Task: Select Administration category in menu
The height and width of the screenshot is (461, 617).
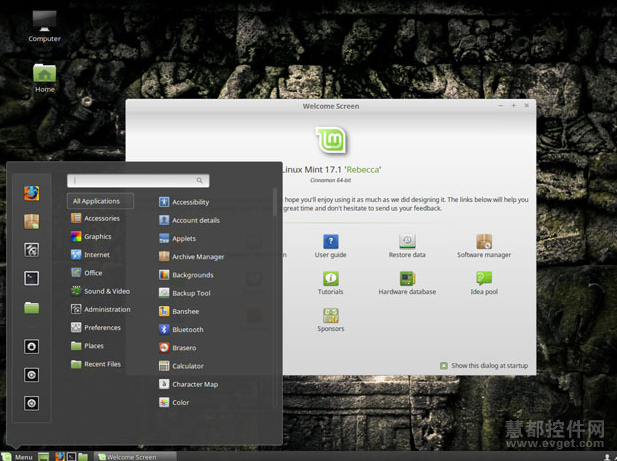Action: point(100,309)
